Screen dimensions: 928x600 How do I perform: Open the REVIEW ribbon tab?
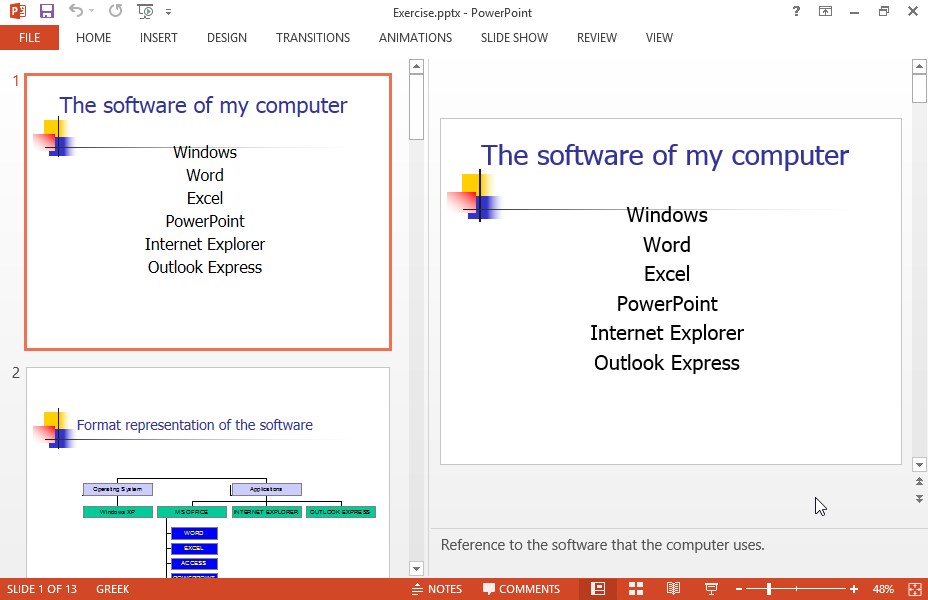tap(597, 38)
